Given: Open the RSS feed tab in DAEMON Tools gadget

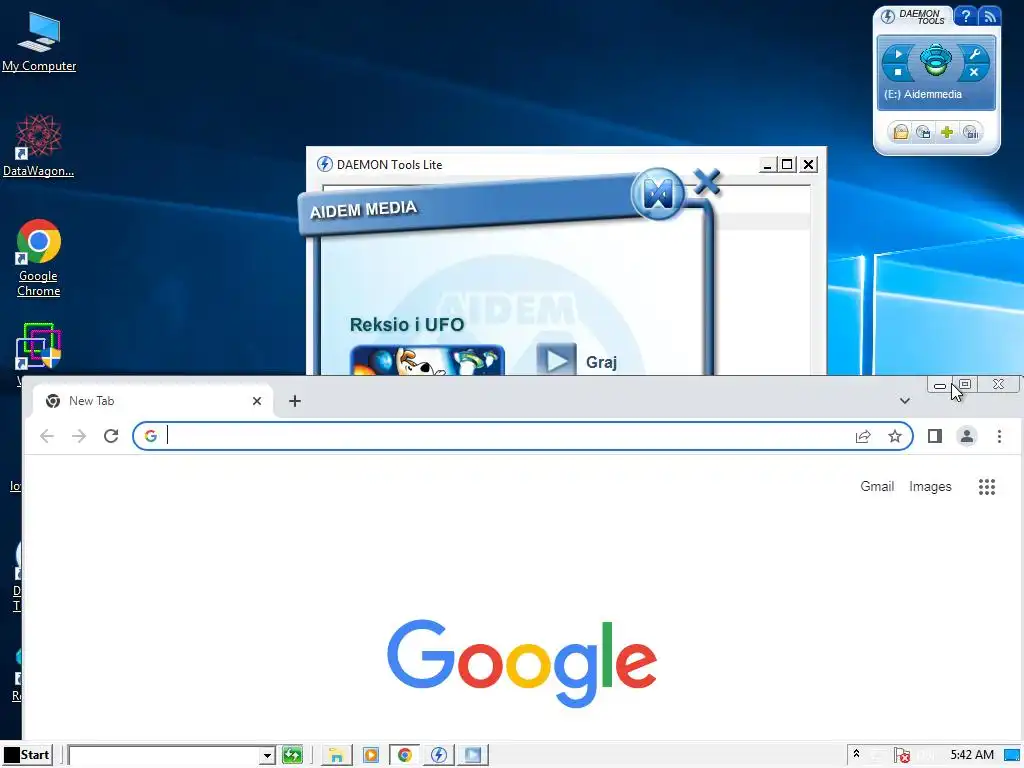Looking at the screenshot, I should tap(989, 16).
